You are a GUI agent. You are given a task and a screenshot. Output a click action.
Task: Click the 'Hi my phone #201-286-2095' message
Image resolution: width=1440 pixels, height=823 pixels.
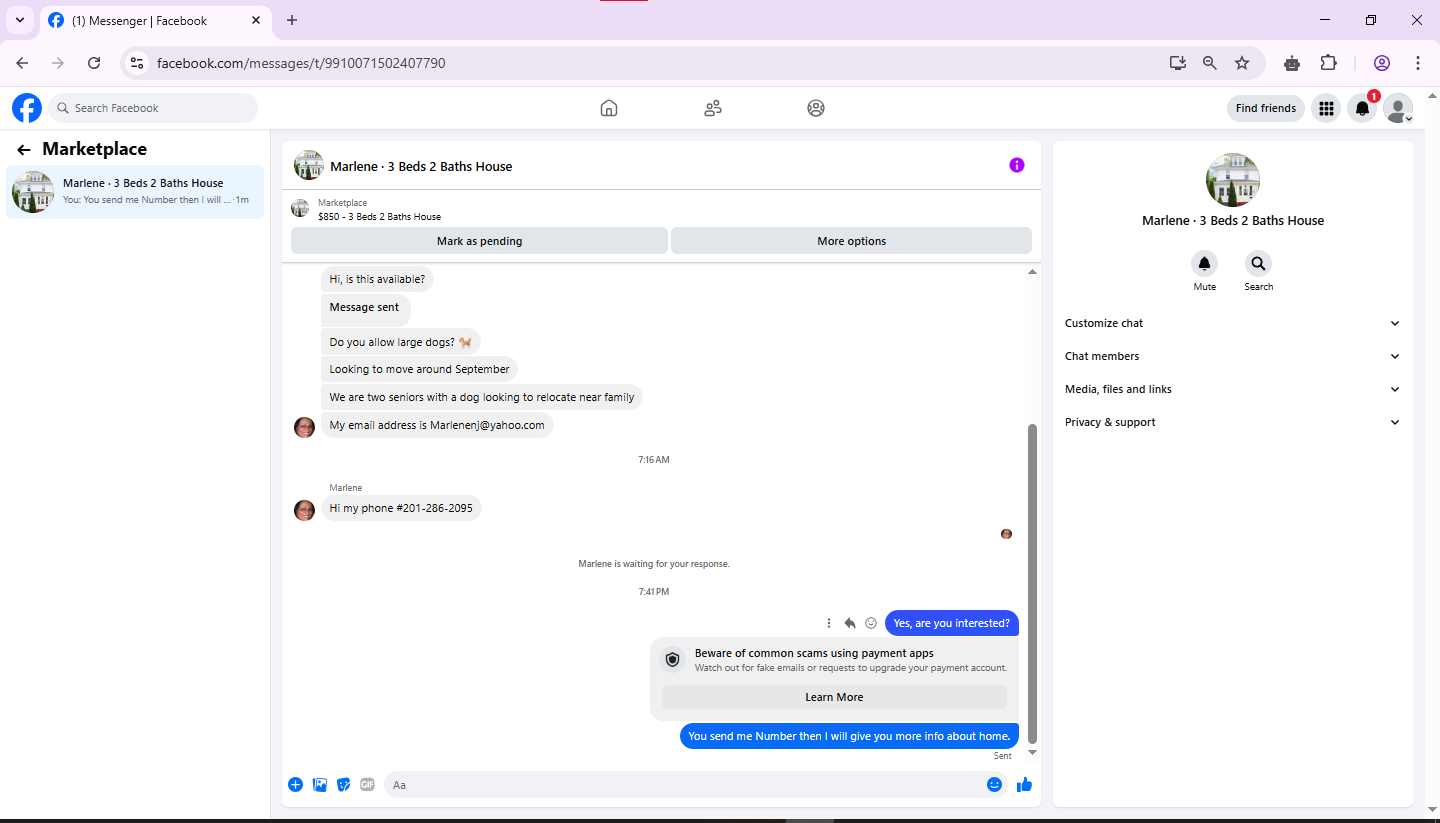(x=401, y=508)
